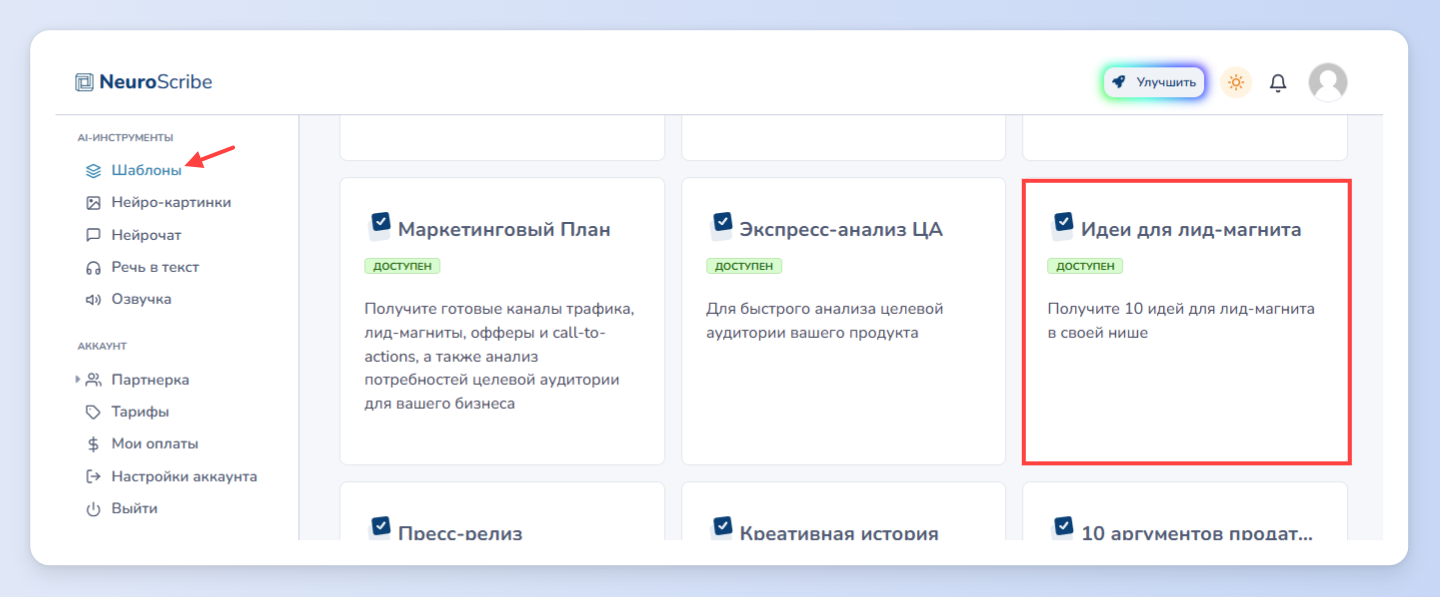This screenshot has width=1440, height=597.
Task: Click ДОСТУПЕН badge on Экспресс-анализ ЦА
Action: (744, 266)
